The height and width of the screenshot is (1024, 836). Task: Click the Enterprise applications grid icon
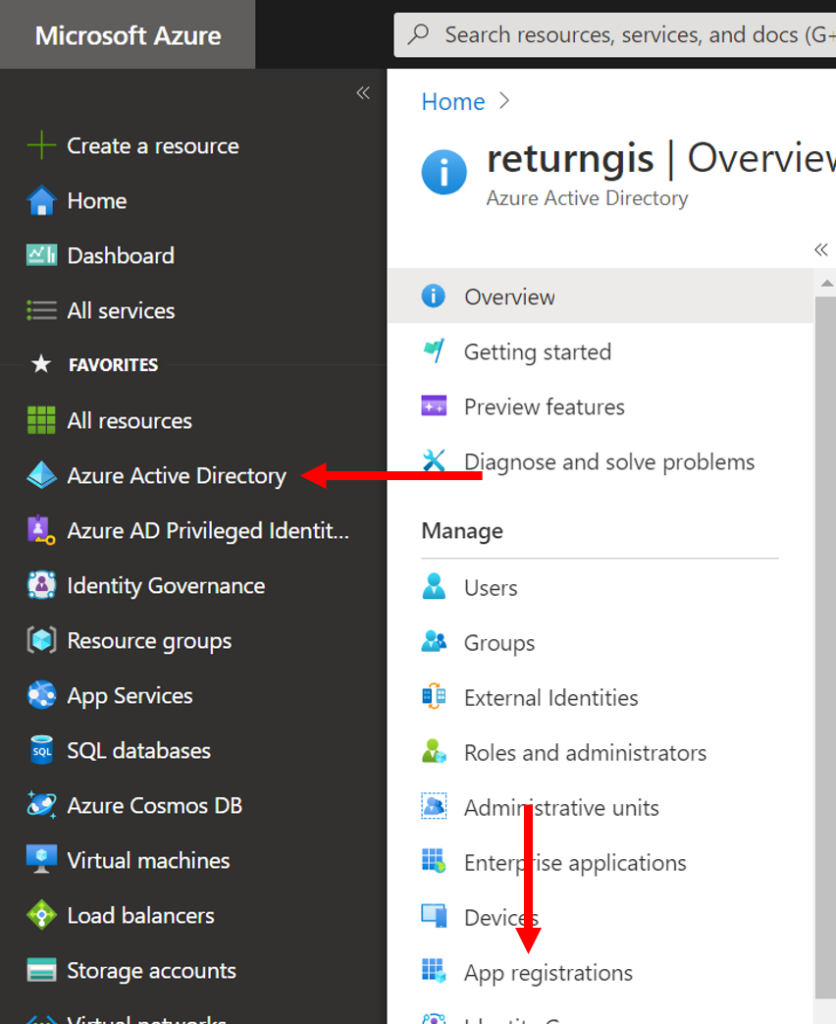[x=434, y=861]
